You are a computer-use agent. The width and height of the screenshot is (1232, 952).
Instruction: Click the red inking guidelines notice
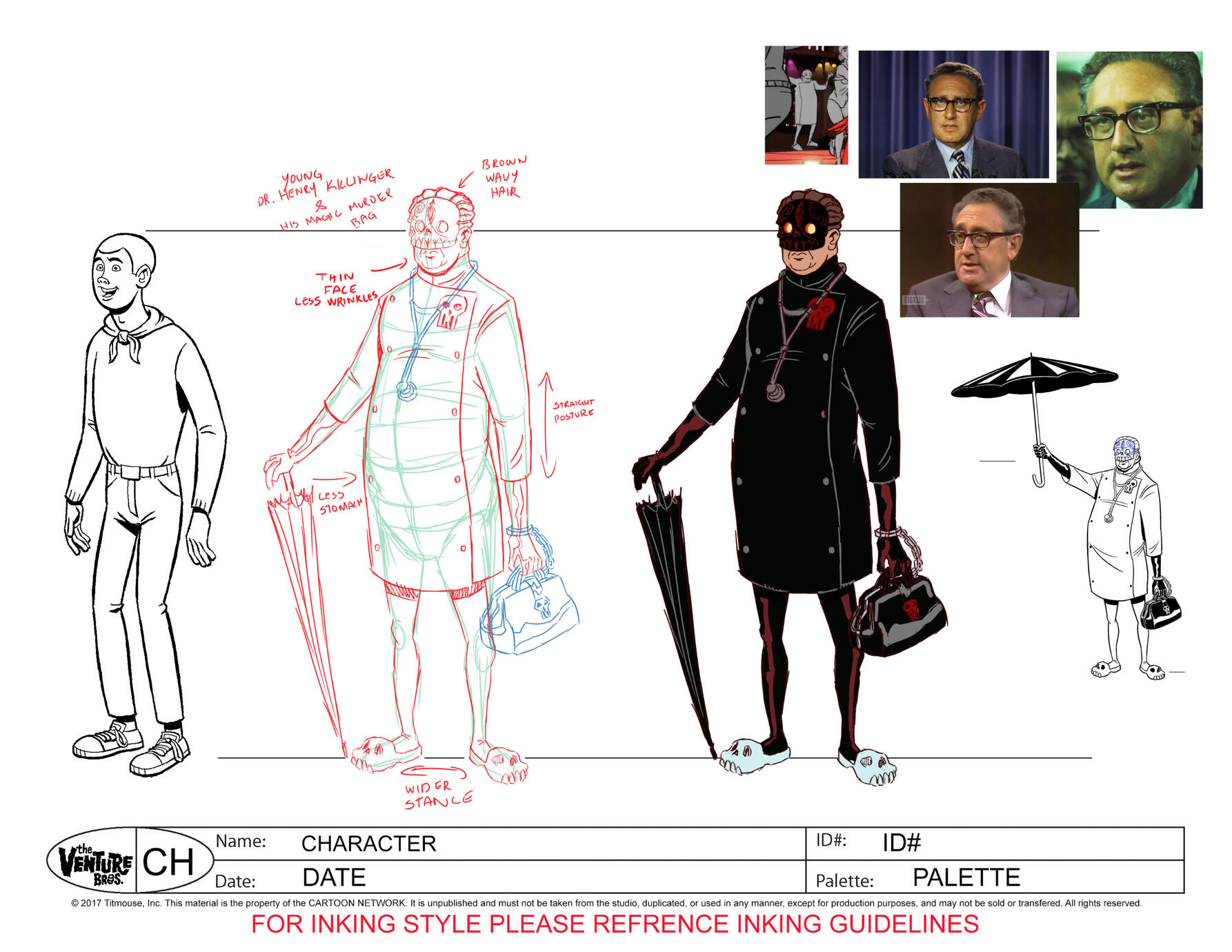point(615,924)
